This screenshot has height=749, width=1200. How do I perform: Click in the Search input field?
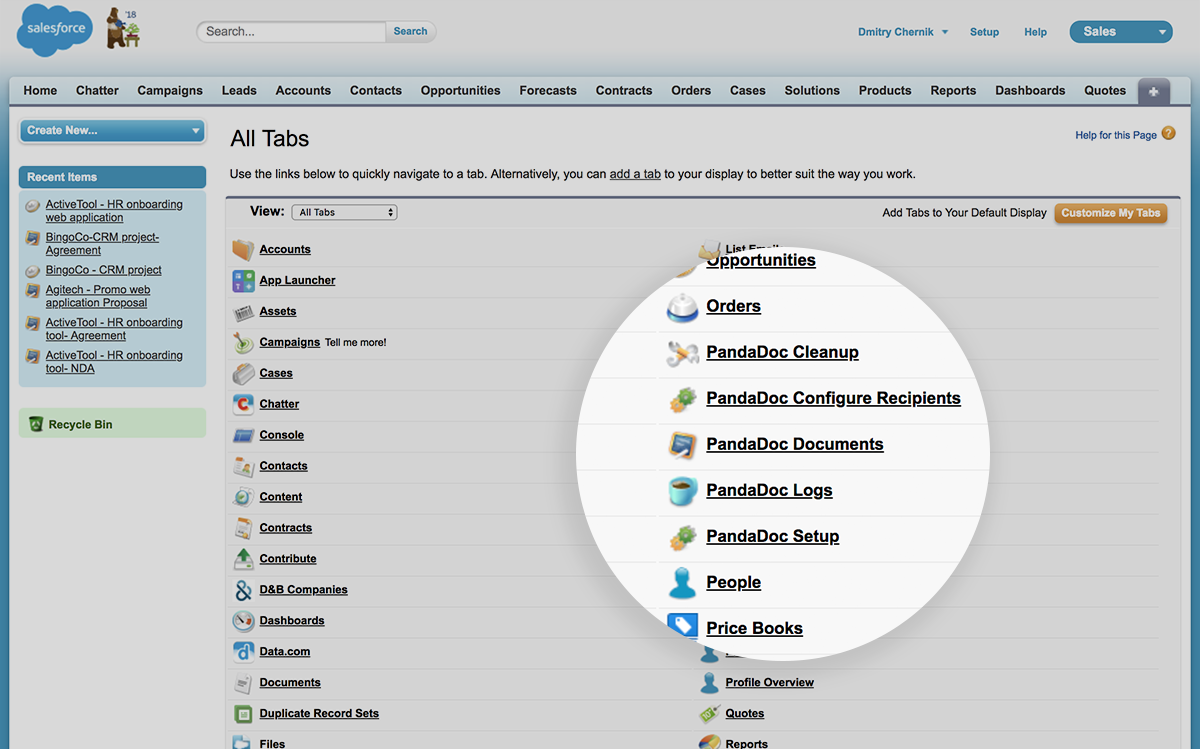coord(291,31)
